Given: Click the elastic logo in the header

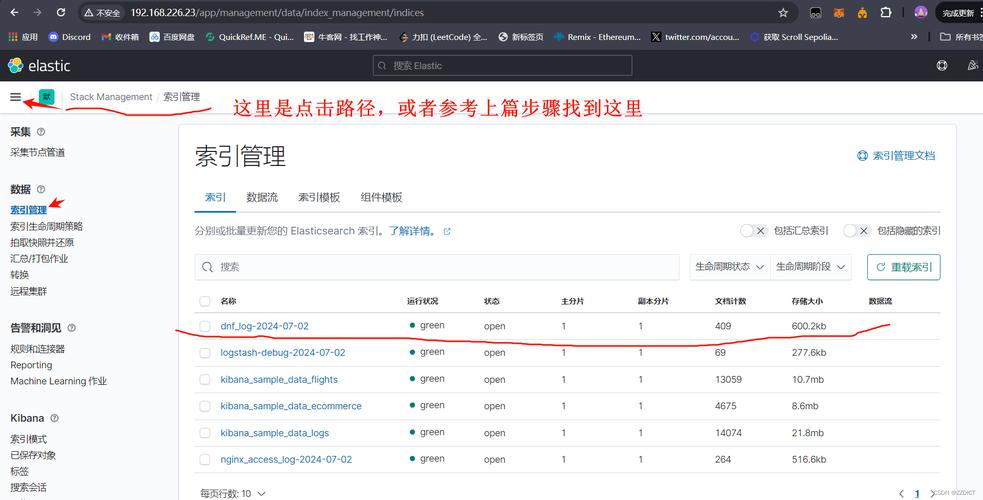Looking at the screenshot, I should [39, 65].
